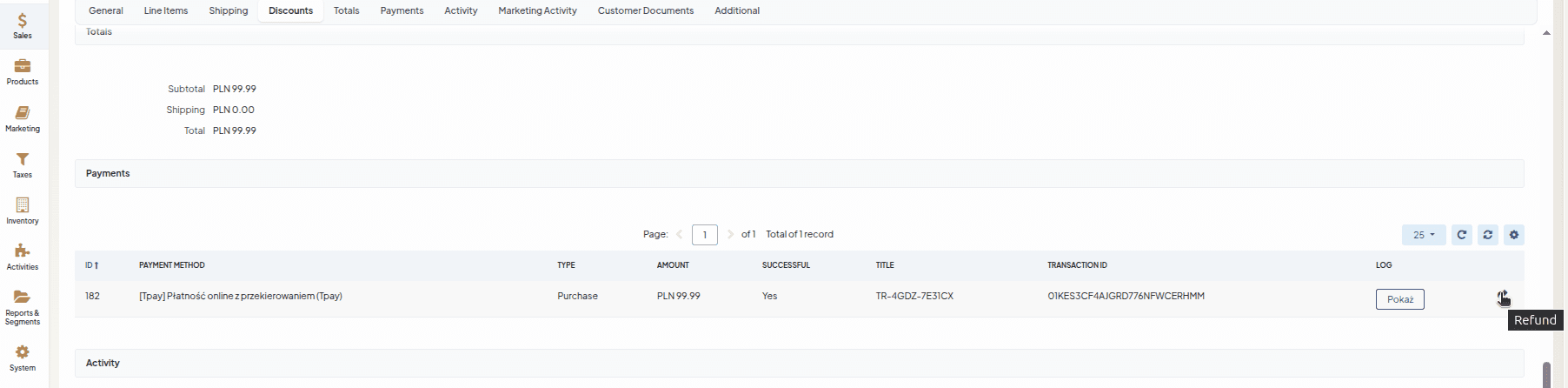The width and height of the screenshot is (1568, 388).
Task: Click the vertical scrollbar up arrow
Action: point(1546,33)
